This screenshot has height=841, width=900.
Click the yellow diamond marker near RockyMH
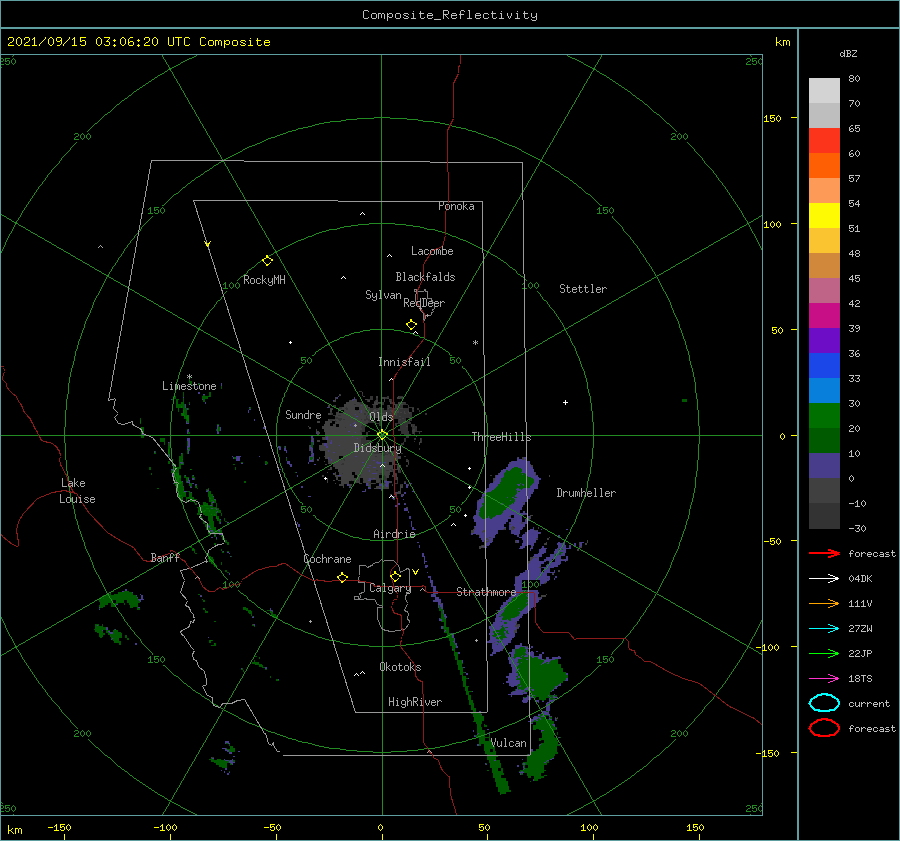(x=267, y=261)
